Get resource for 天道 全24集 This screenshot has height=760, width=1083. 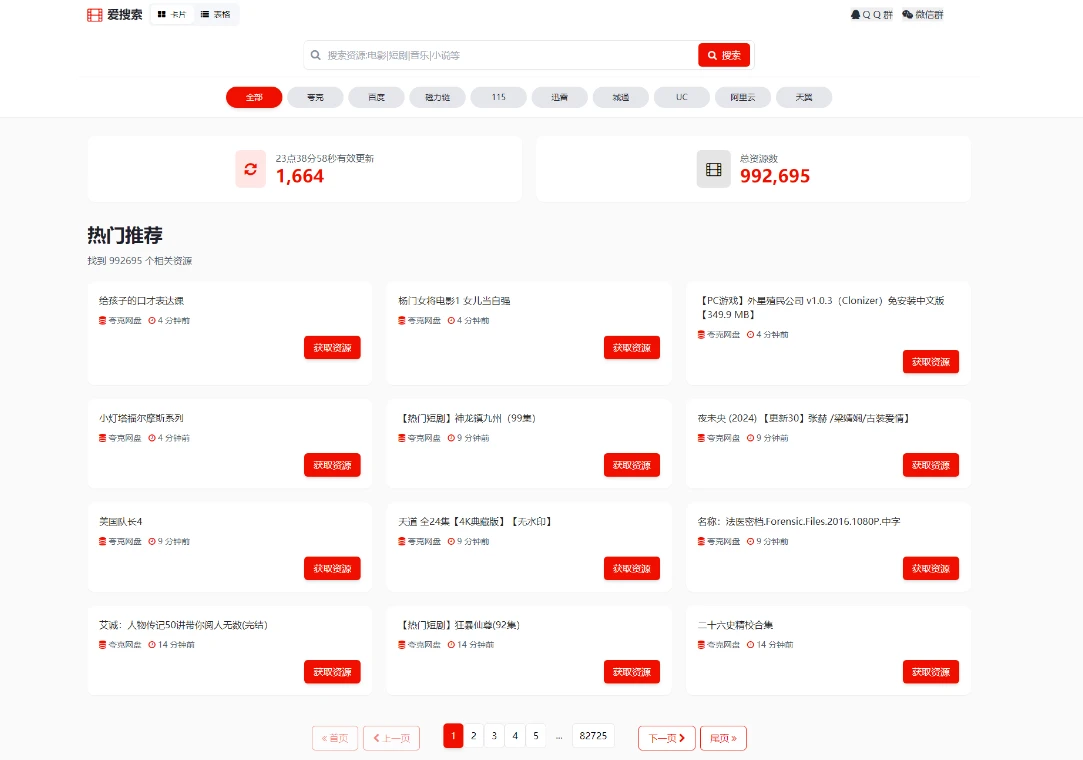(632, 568)
